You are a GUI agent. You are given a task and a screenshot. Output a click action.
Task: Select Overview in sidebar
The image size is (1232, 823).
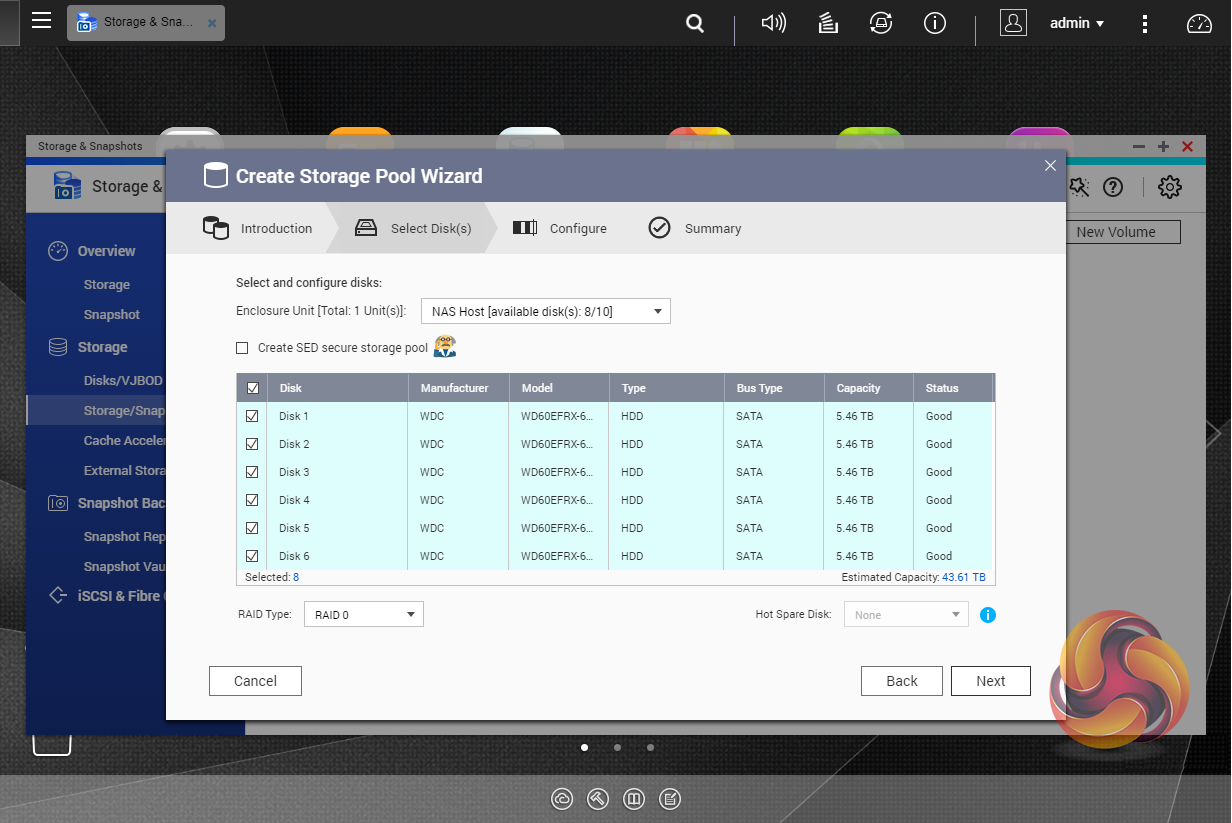coord(107,251)
